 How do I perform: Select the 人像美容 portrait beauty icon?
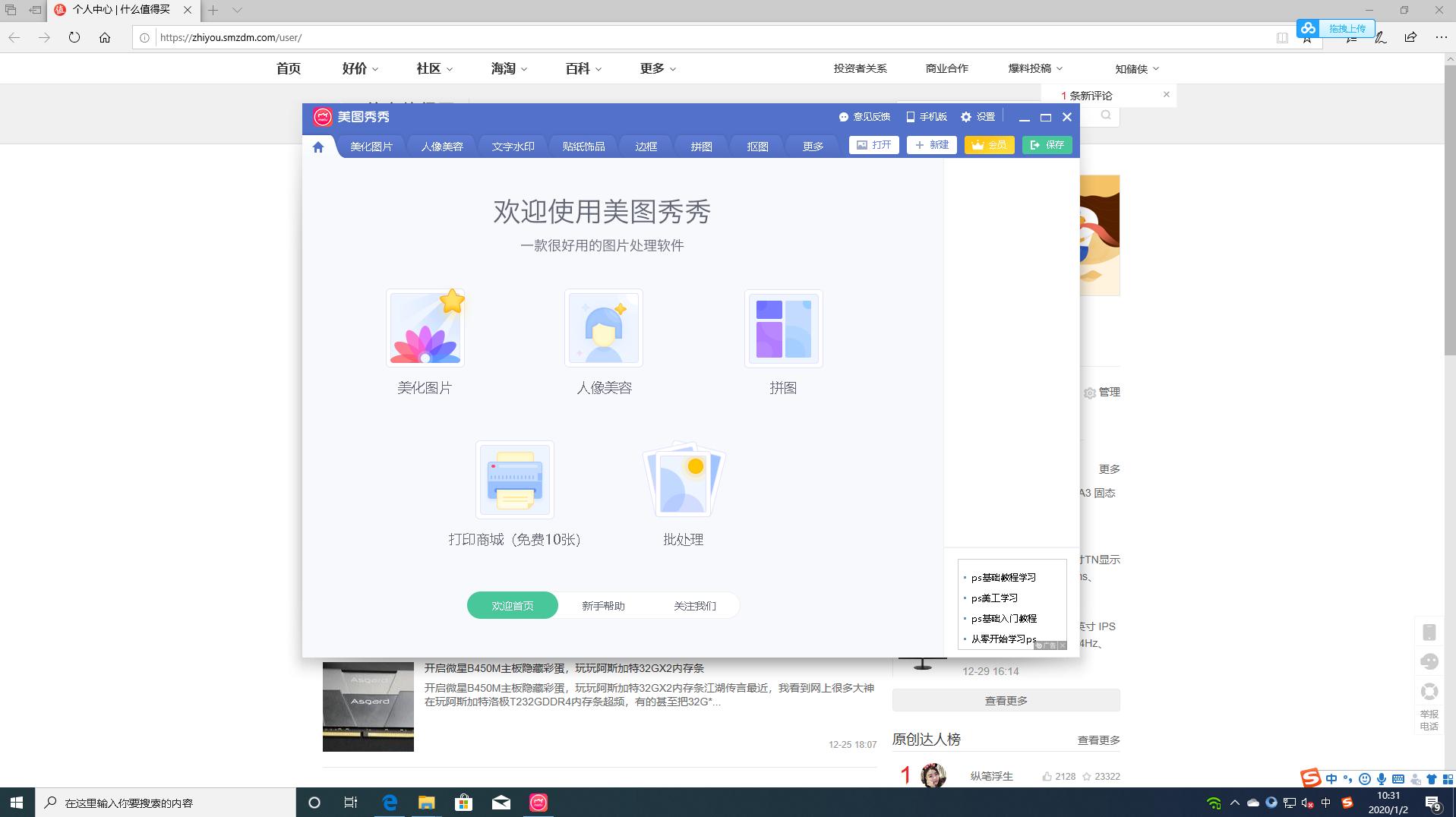604,328
